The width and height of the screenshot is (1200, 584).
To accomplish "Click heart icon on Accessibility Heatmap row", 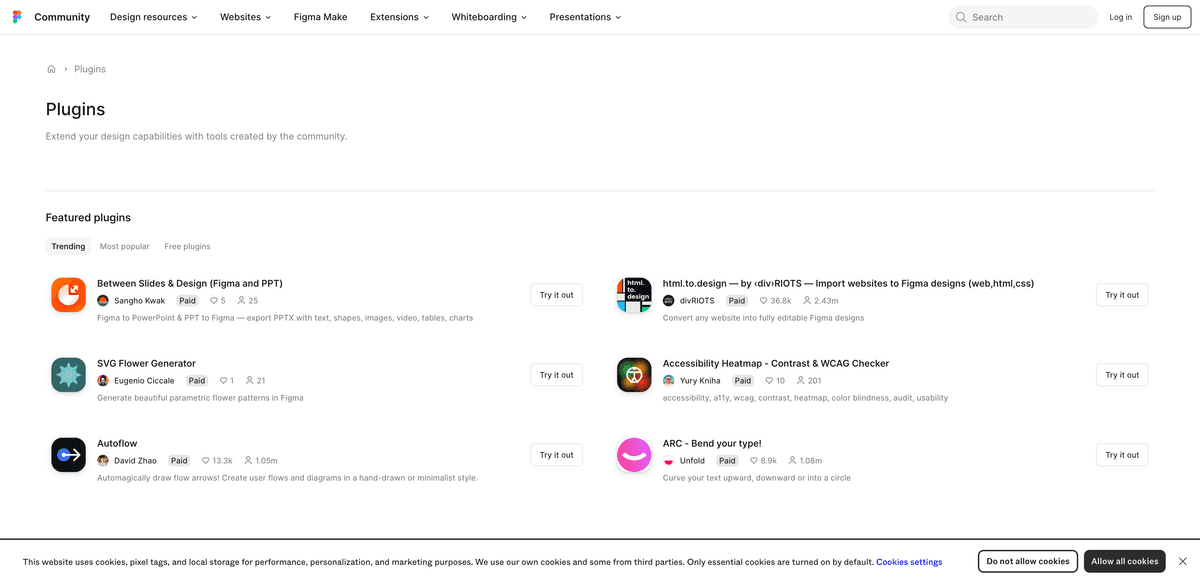I will 770,381.
